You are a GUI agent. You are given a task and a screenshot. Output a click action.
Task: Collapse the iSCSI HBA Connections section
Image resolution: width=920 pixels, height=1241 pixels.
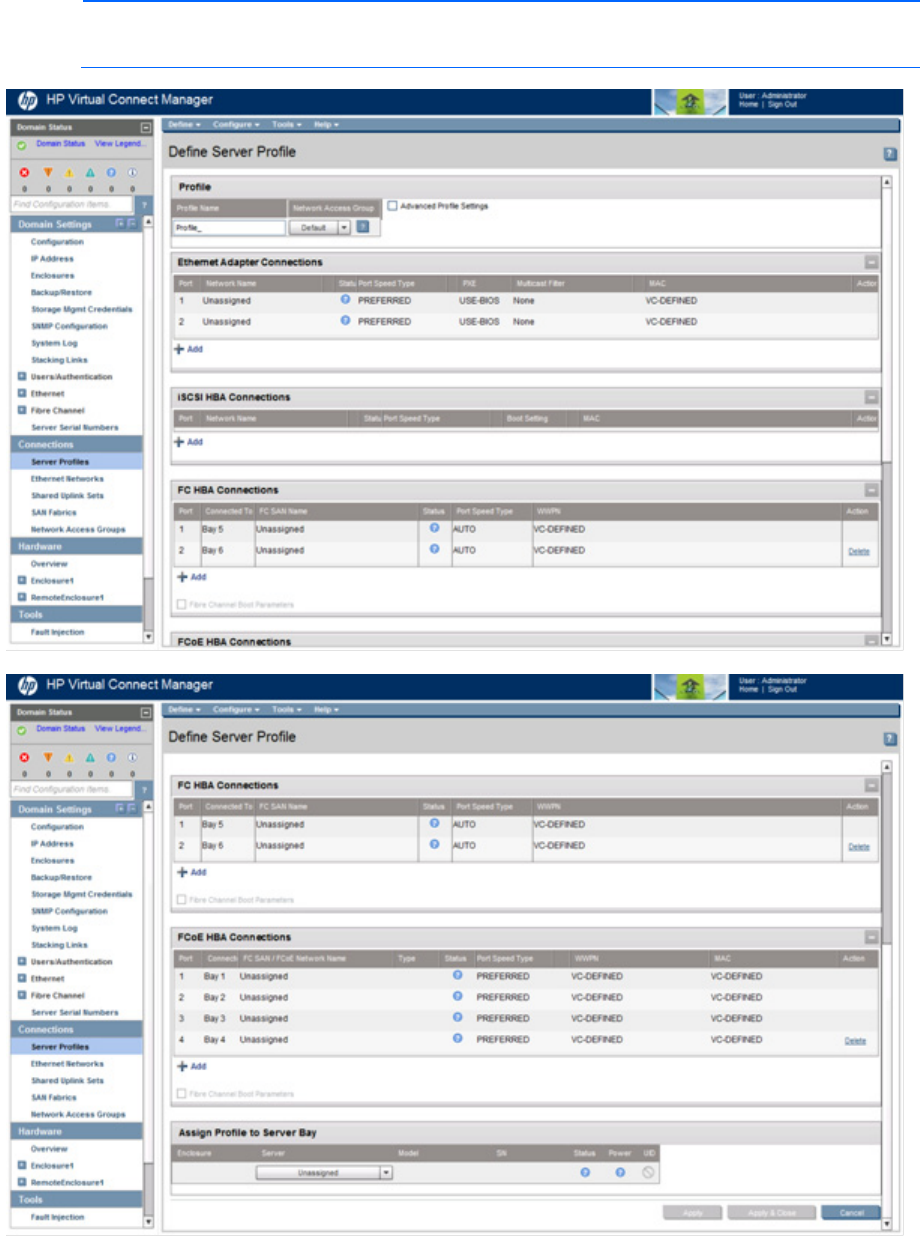(x=871, y=397)
